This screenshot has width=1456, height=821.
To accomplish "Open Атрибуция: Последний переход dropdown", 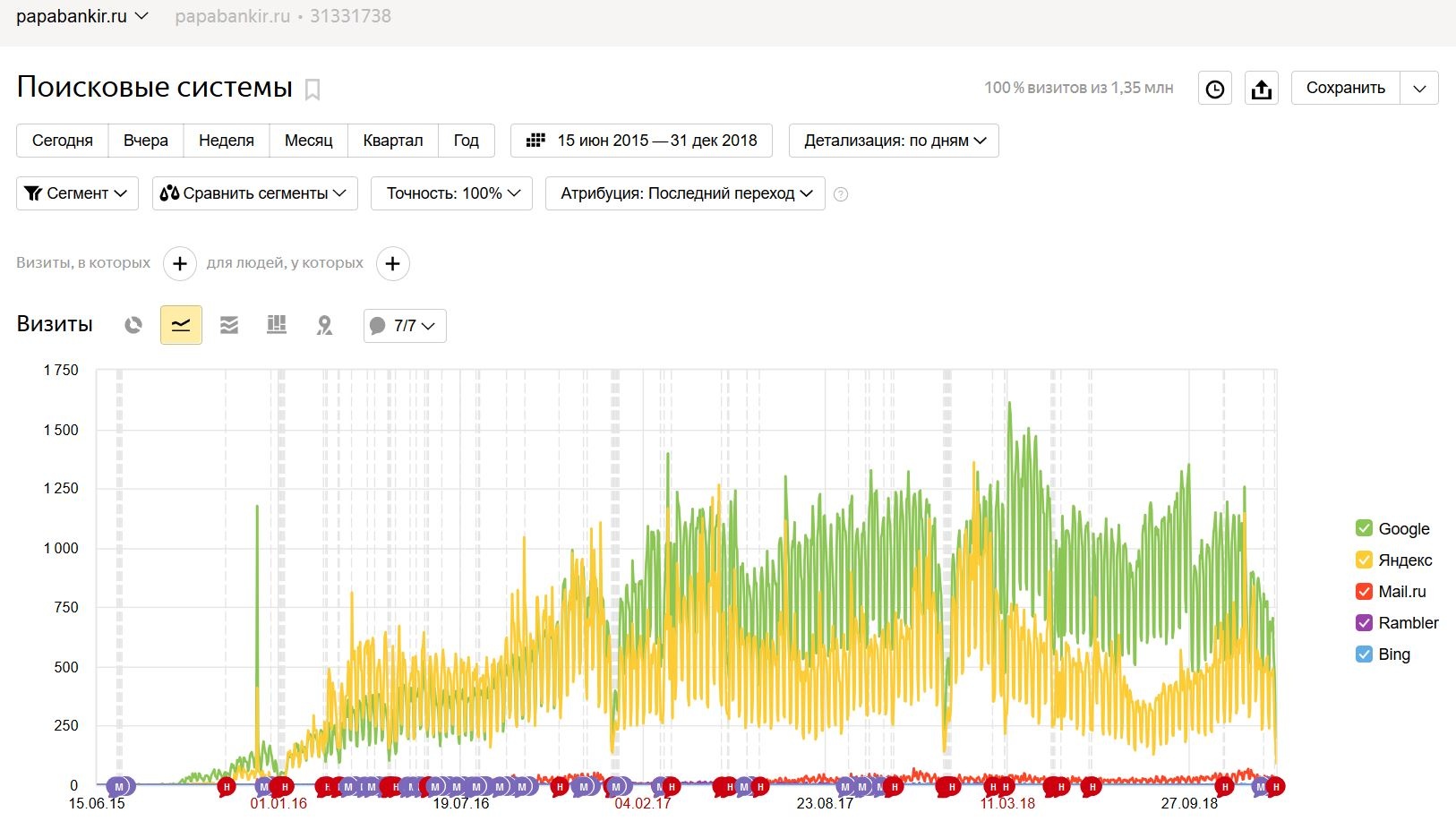I will click(x=685, y=193).
